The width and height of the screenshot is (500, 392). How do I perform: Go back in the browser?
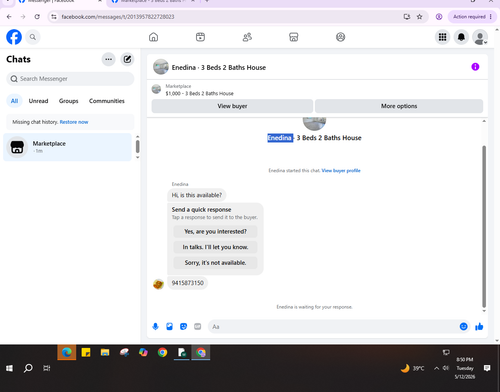coord(9,17)
